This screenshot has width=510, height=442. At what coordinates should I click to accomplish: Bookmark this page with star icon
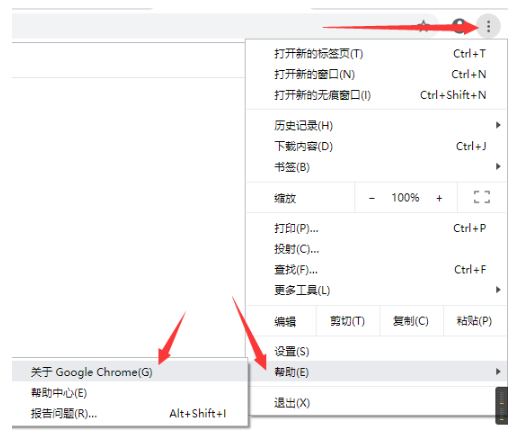[424, 26]
